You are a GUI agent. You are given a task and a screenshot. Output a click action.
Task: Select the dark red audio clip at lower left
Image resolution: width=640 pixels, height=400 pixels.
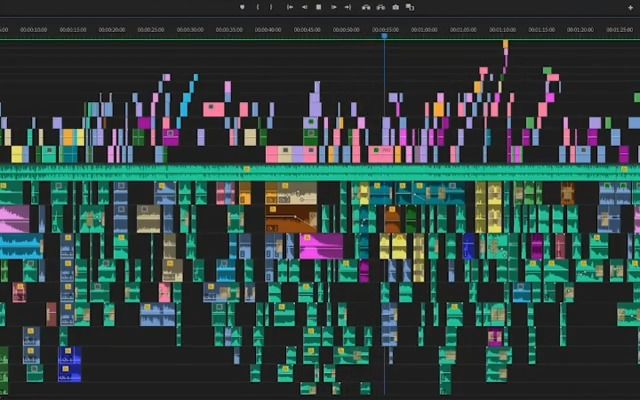[51, 314]
